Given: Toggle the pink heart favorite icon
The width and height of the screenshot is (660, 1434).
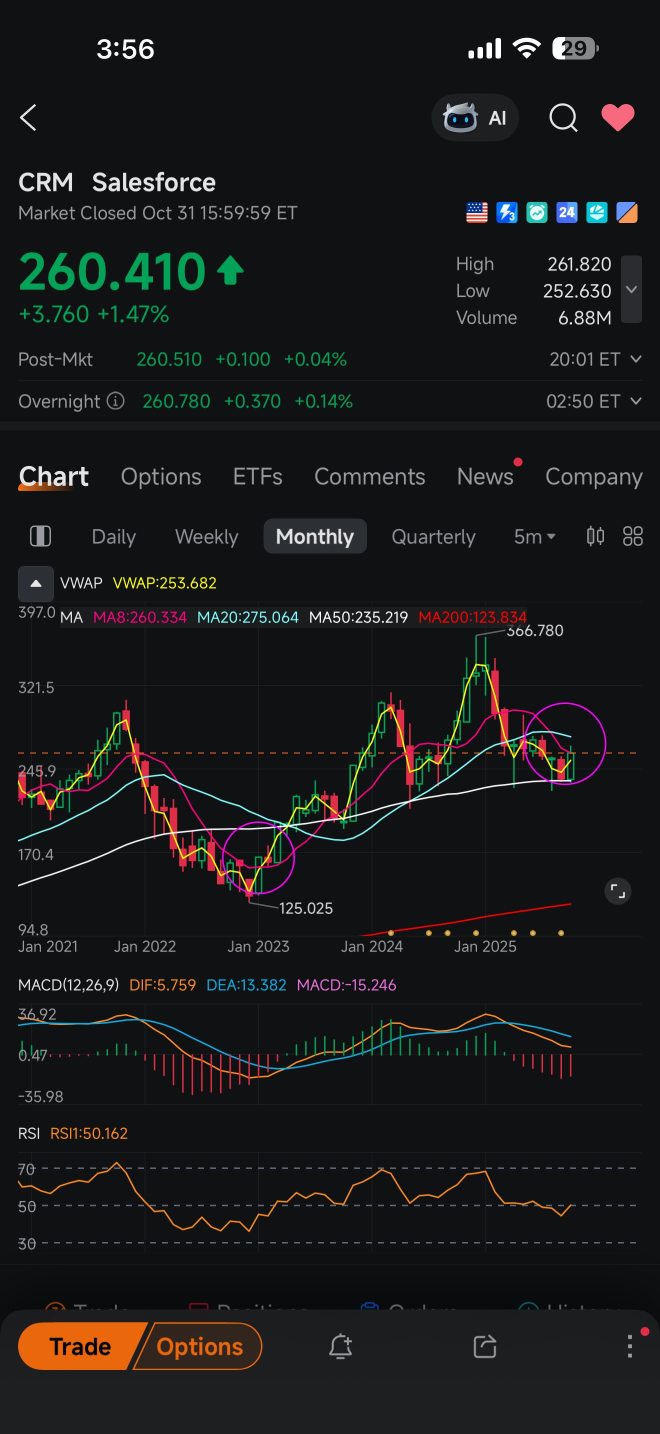Looking at the screenshot, I should coord(618,118).
